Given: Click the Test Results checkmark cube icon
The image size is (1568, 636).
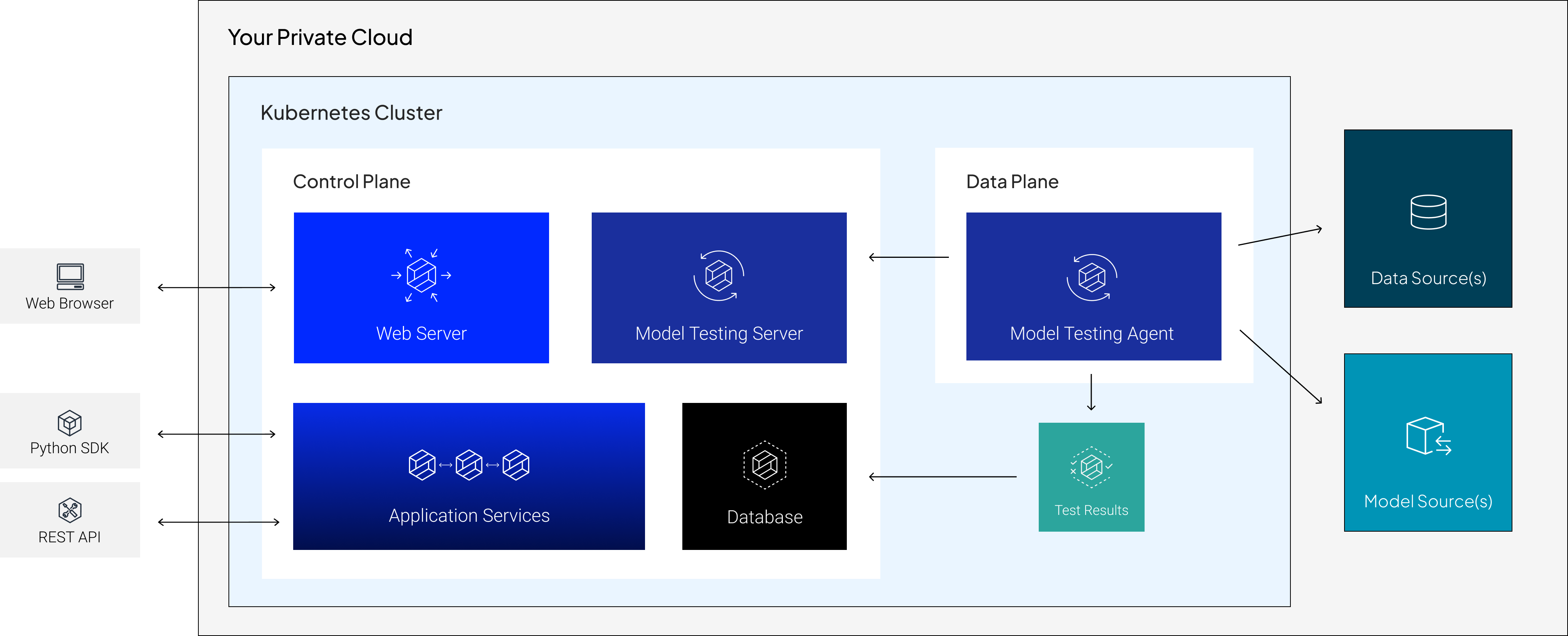Looking at the screenshot, I should tap(1091, 467).
